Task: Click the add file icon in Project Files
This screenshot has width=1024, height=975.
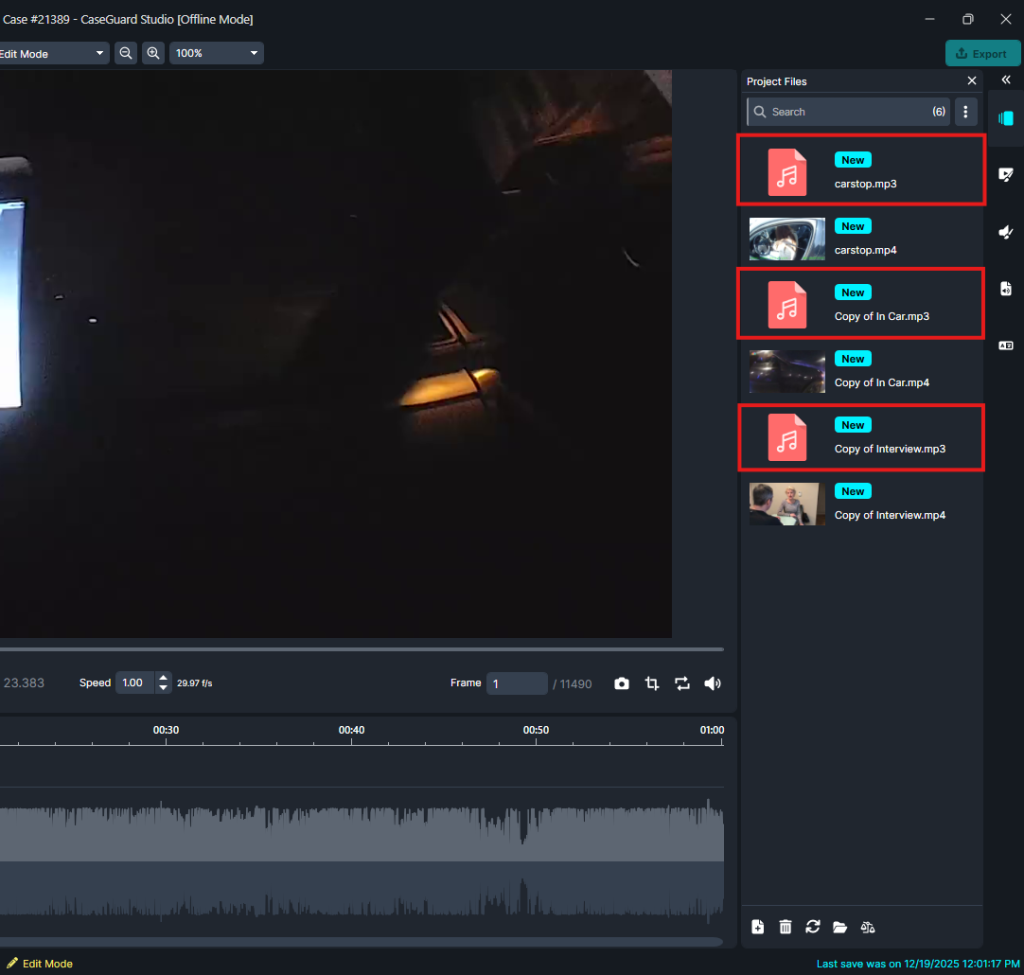Action: pos(758,927)
